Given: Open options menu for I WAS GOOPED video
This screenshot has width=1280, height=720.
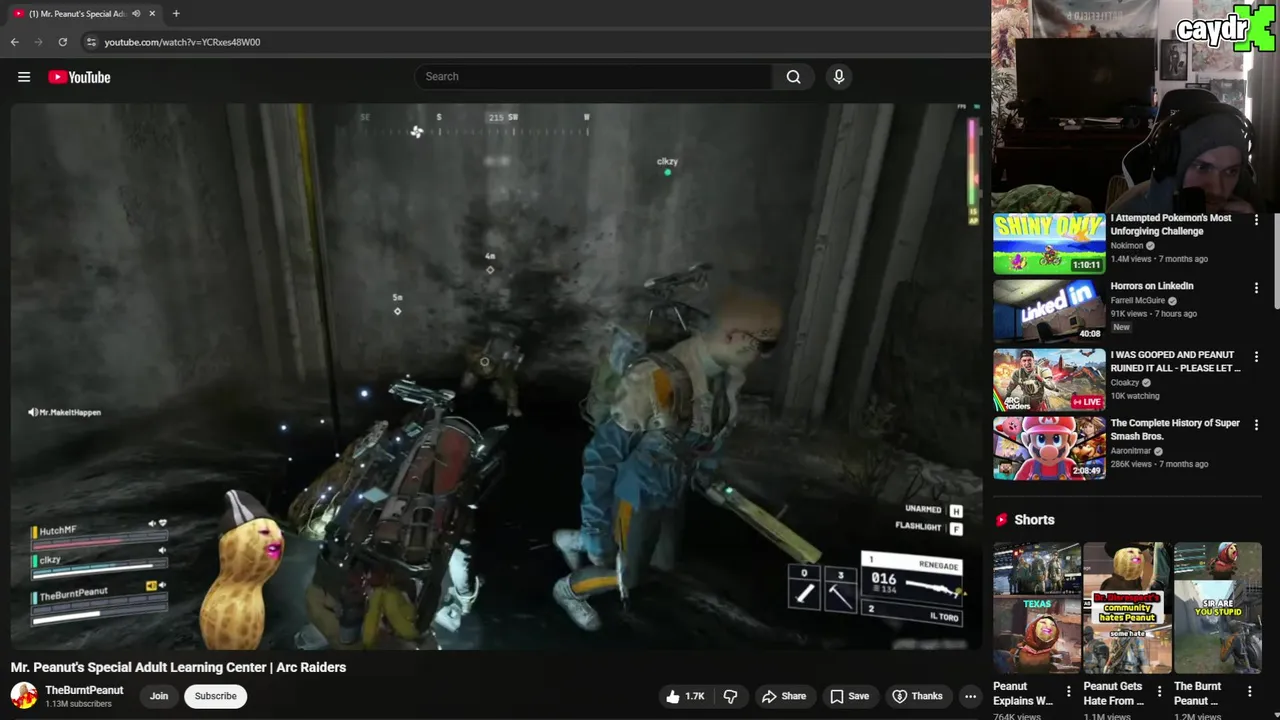Looking at the screenshot, I should pos(1256,357).
